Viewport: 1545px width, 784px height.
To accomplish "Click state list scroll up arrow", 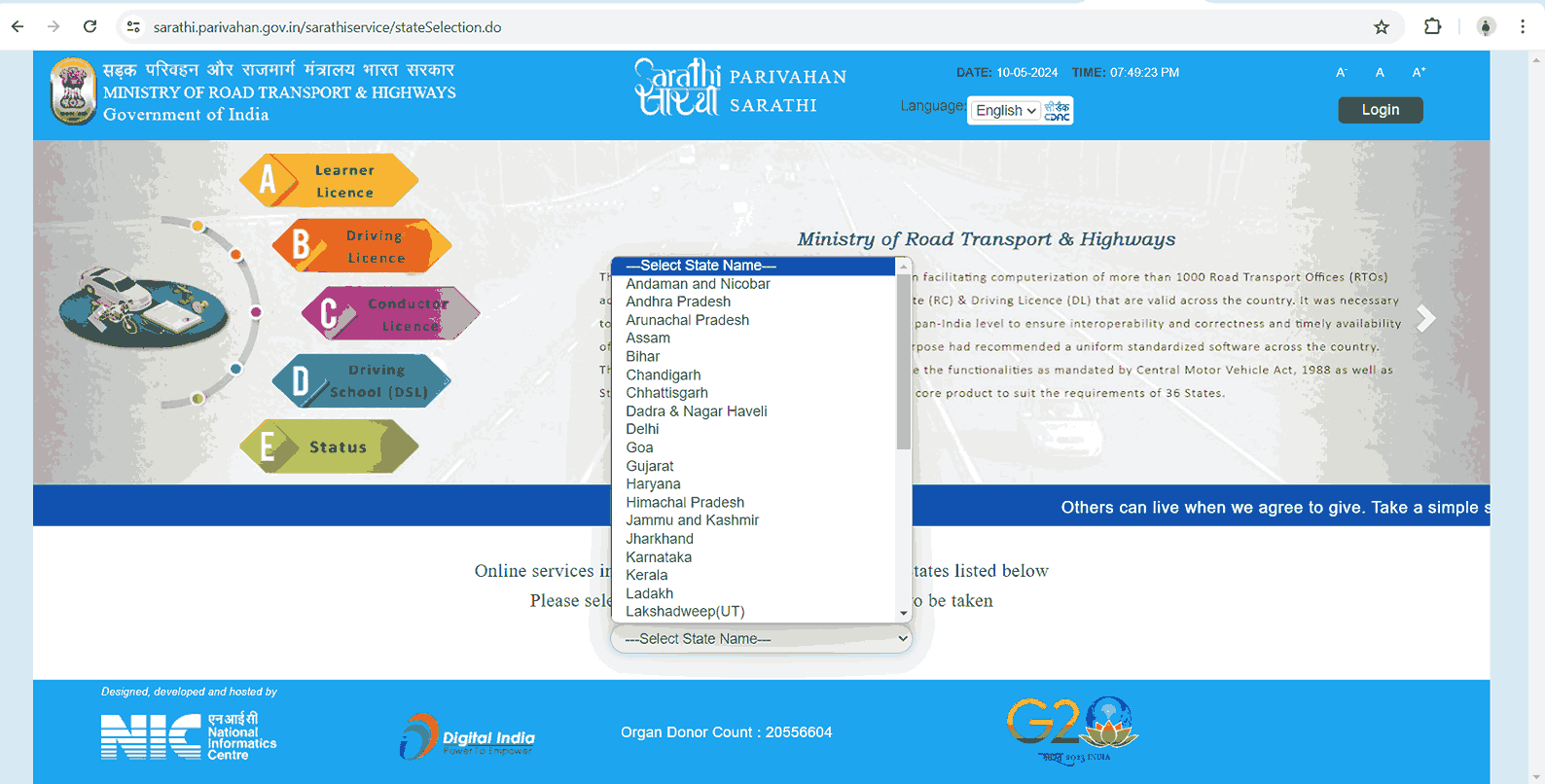I will click(x=904, y=266).
